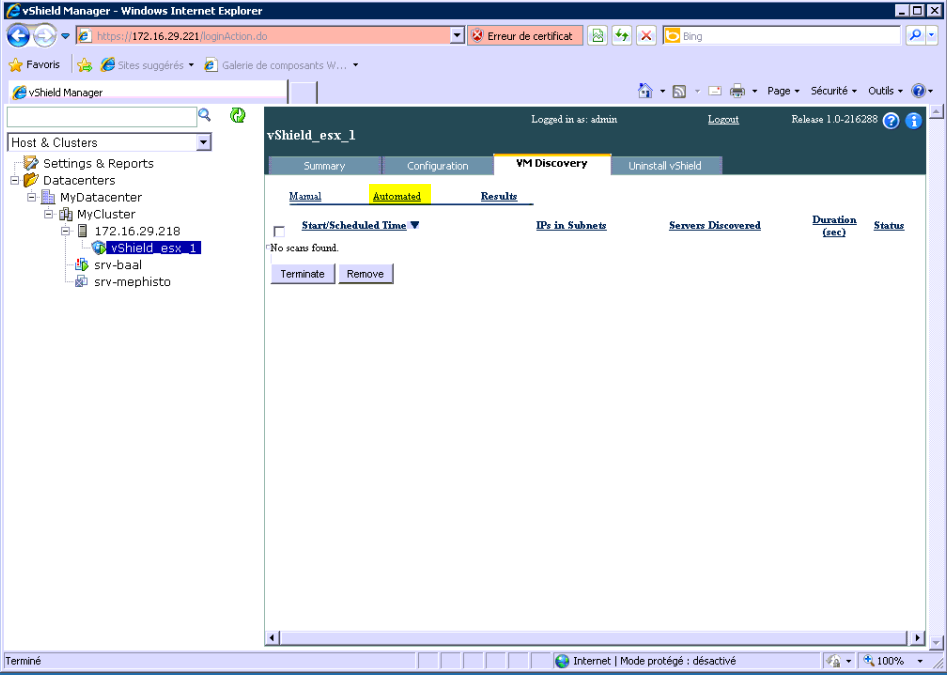Switch to the Configuration tab
The height and width of the screenshot is (675, 947).
tap(437, 166)
